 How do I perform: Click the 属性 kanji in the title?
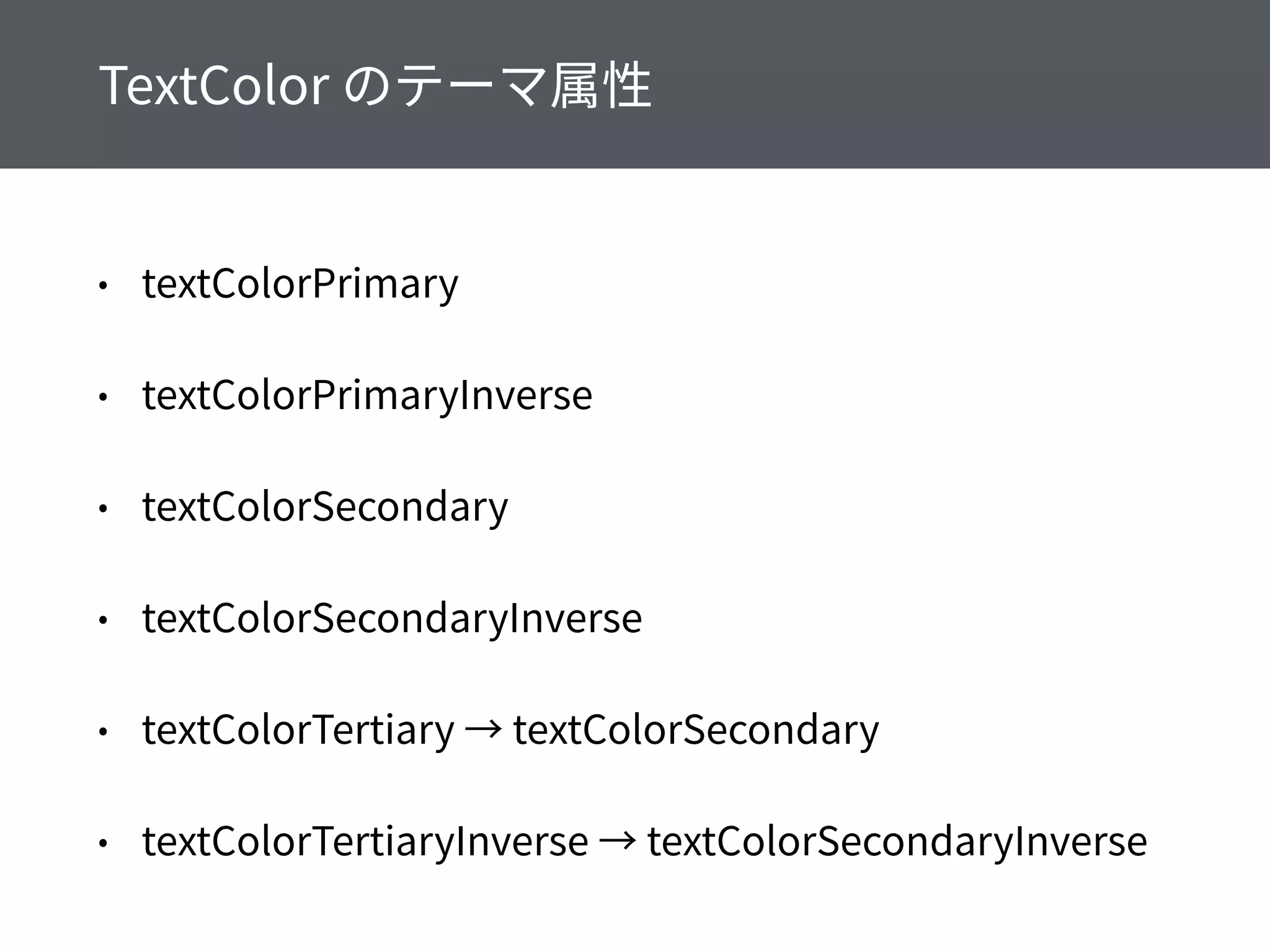[x=600, y=86]
